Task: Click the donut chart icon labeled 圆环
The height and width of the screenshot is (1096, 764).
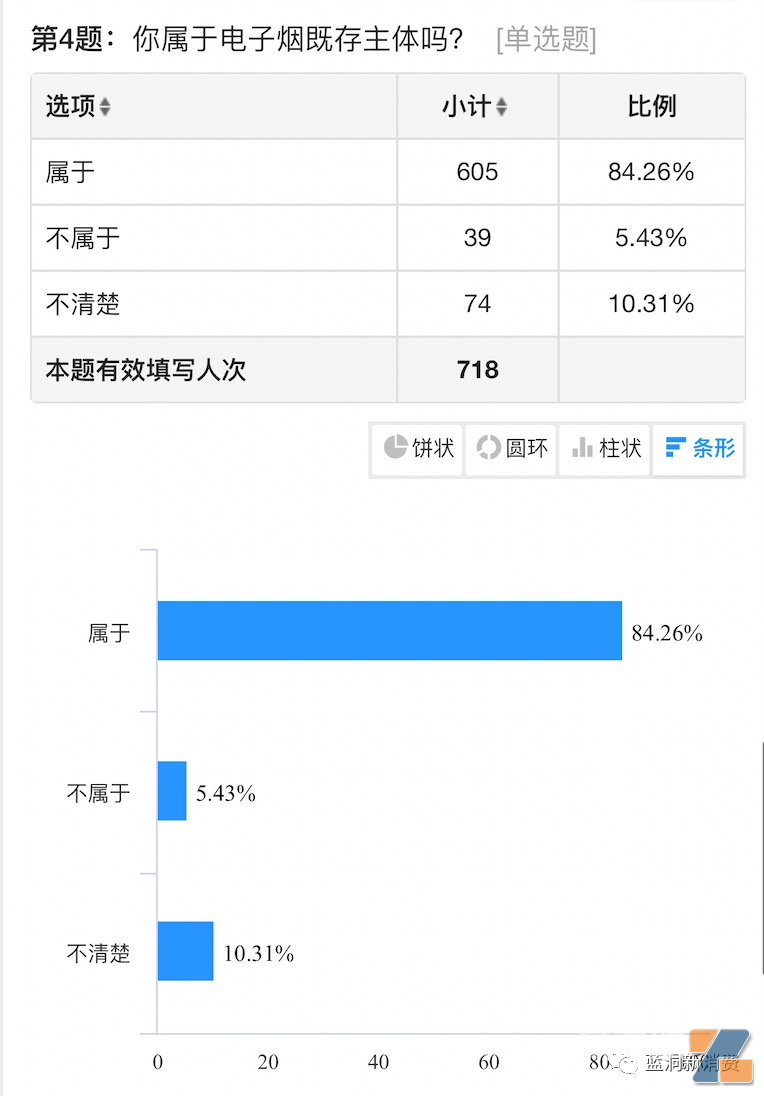Action: pos(510,449)
